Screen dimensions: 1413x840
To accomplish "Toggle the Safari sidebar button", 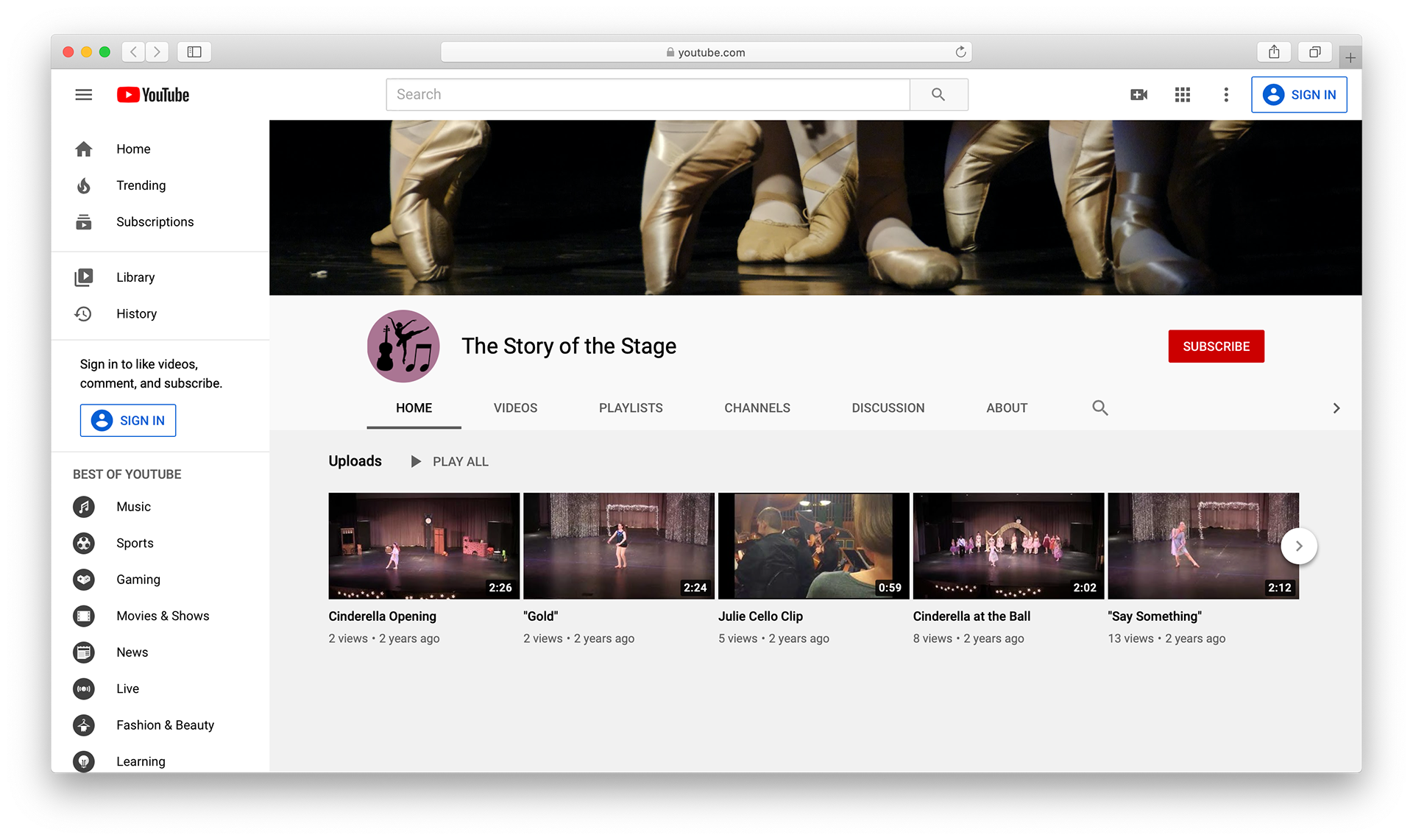I will [194, 51].
